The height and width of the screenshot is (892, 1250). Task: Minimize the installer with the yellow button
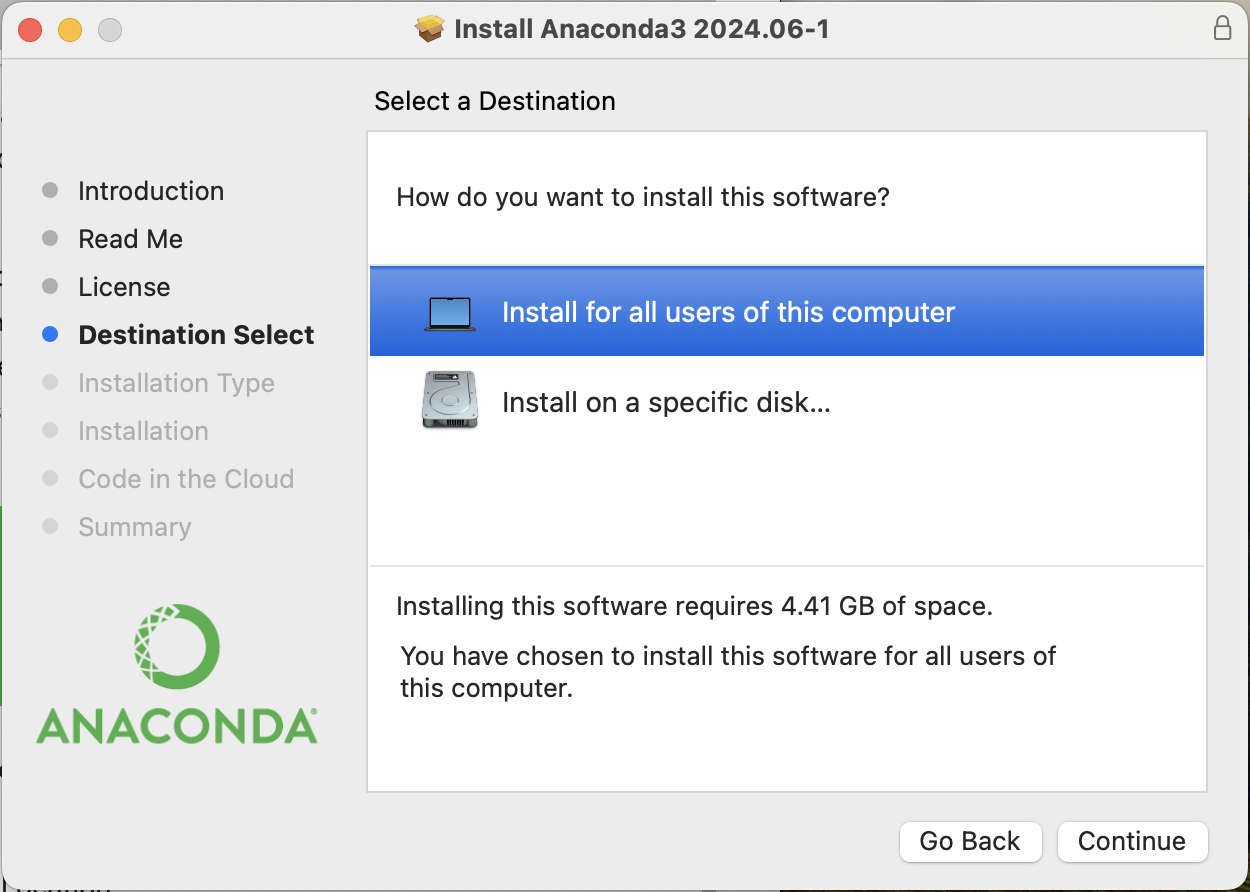click(x=70, y=30)
